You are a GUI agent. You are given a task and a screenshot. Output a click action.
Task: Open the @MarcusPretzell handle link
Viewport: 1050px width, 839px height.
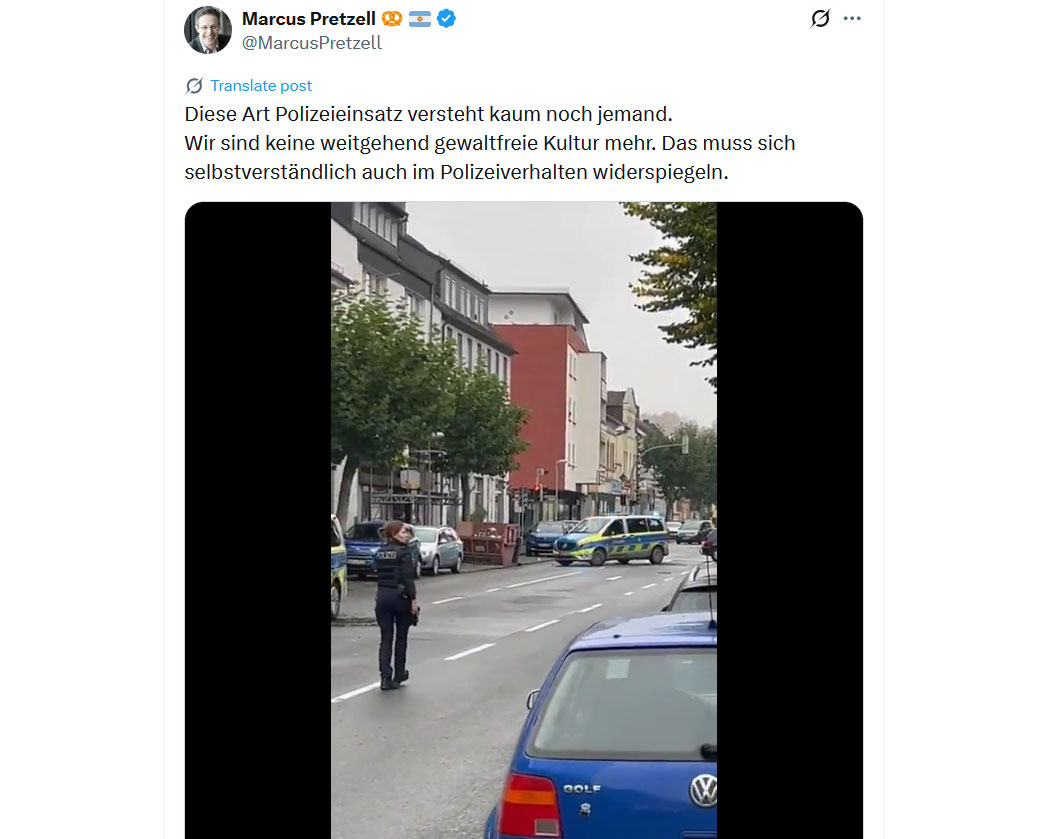coord(312,43)
